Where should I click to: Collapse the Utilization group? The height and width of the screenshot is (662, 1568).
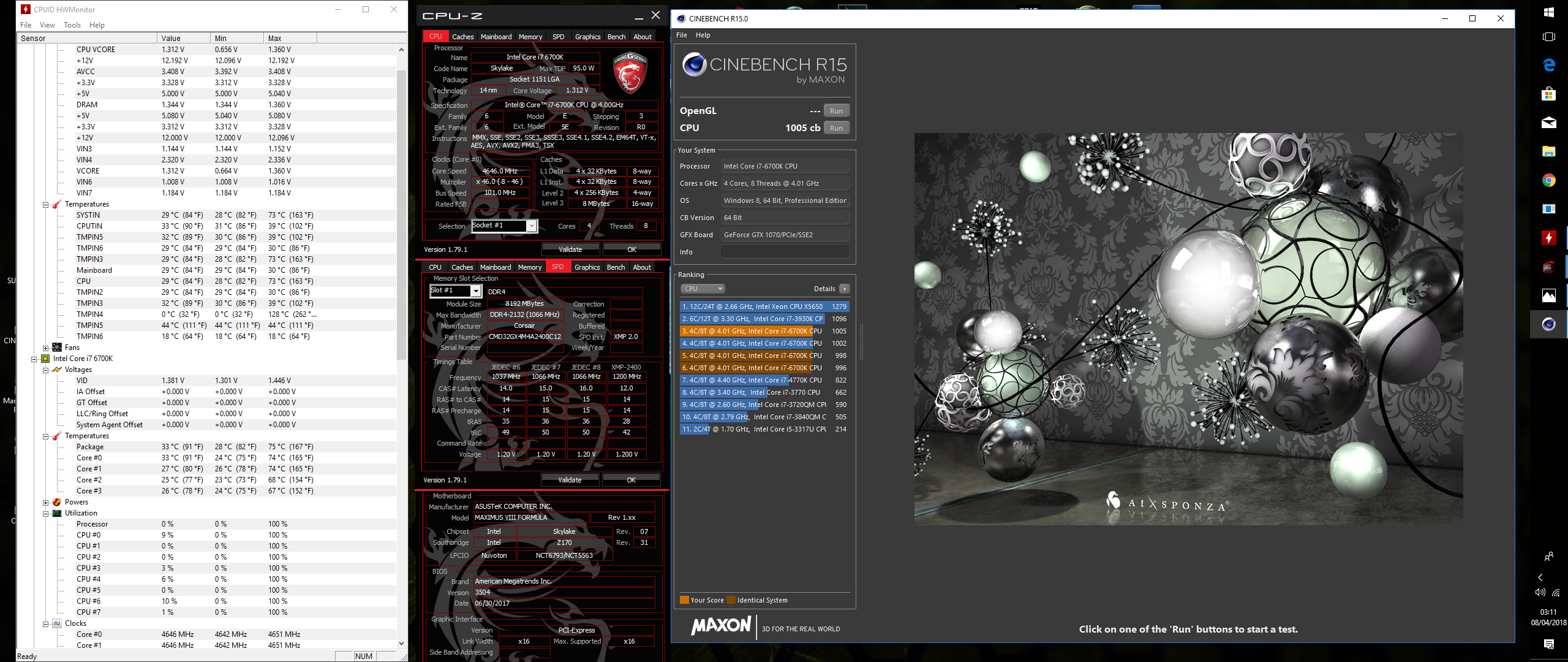point(45,514)
